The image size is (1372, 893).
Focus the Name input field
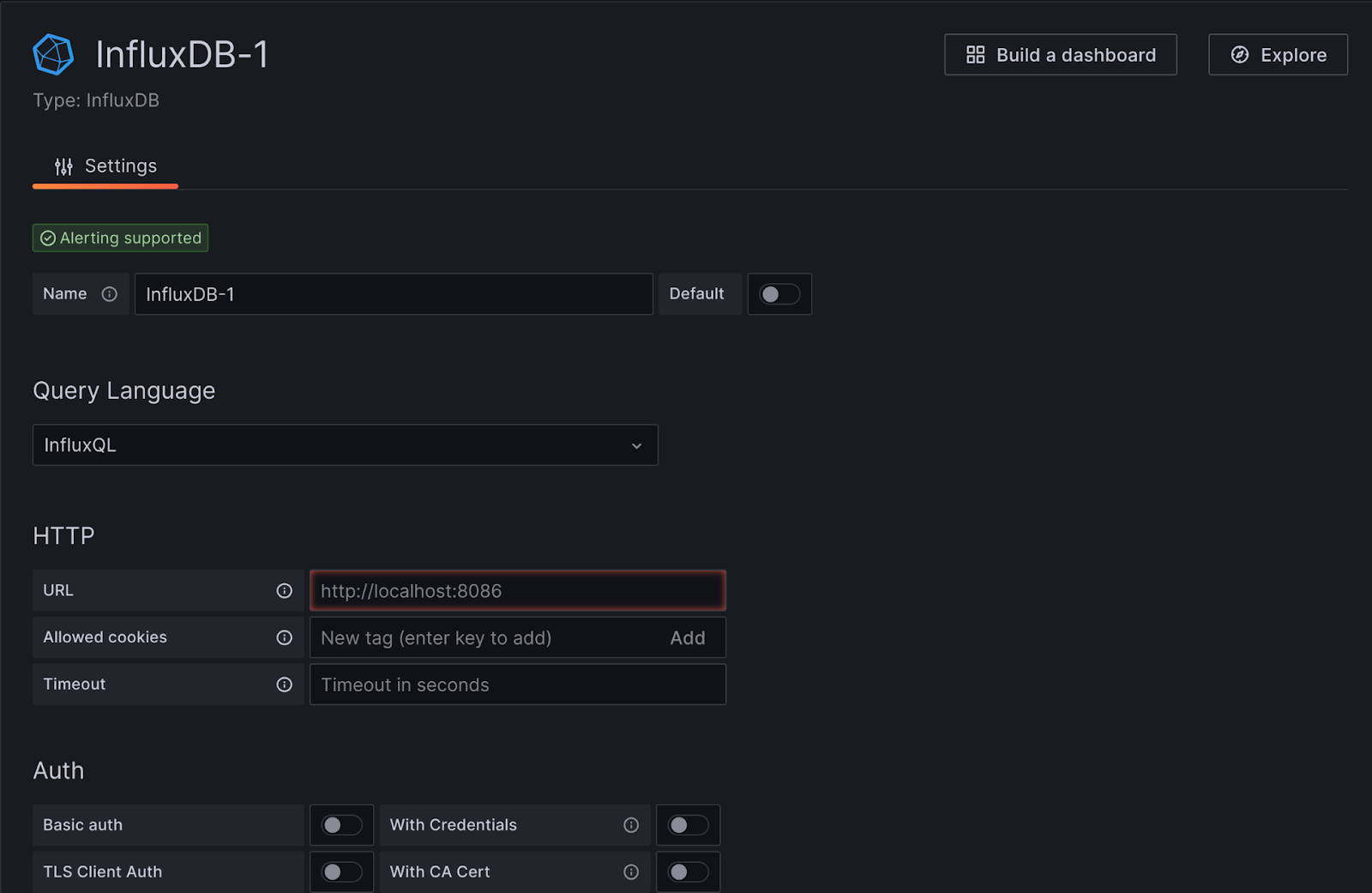394,294
